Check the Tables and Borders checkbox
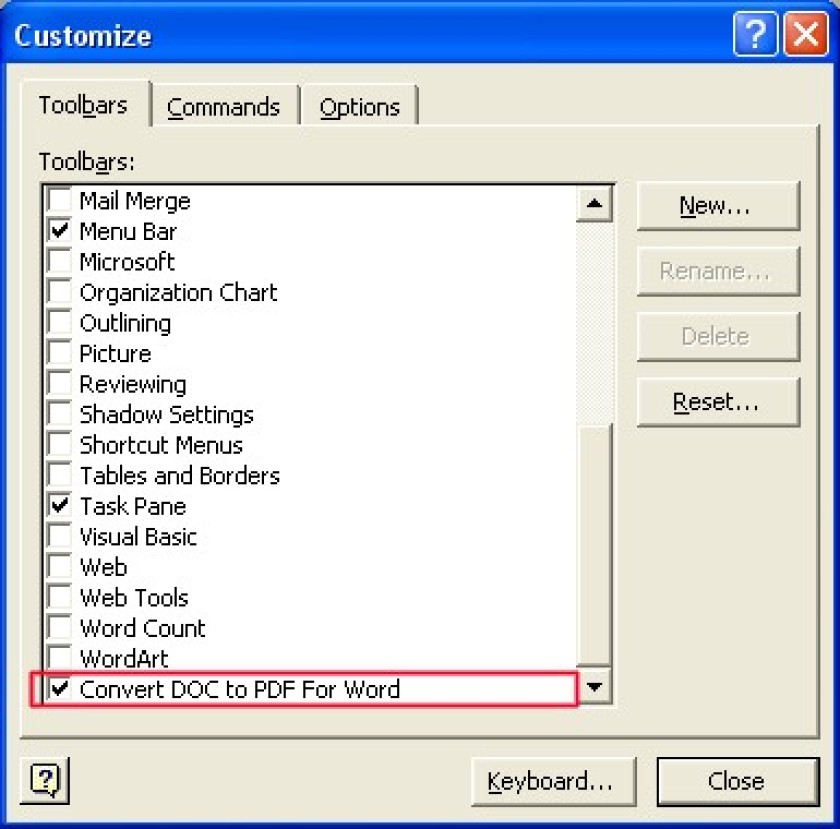This screenshot has width=840, height=829. point(59,475)
